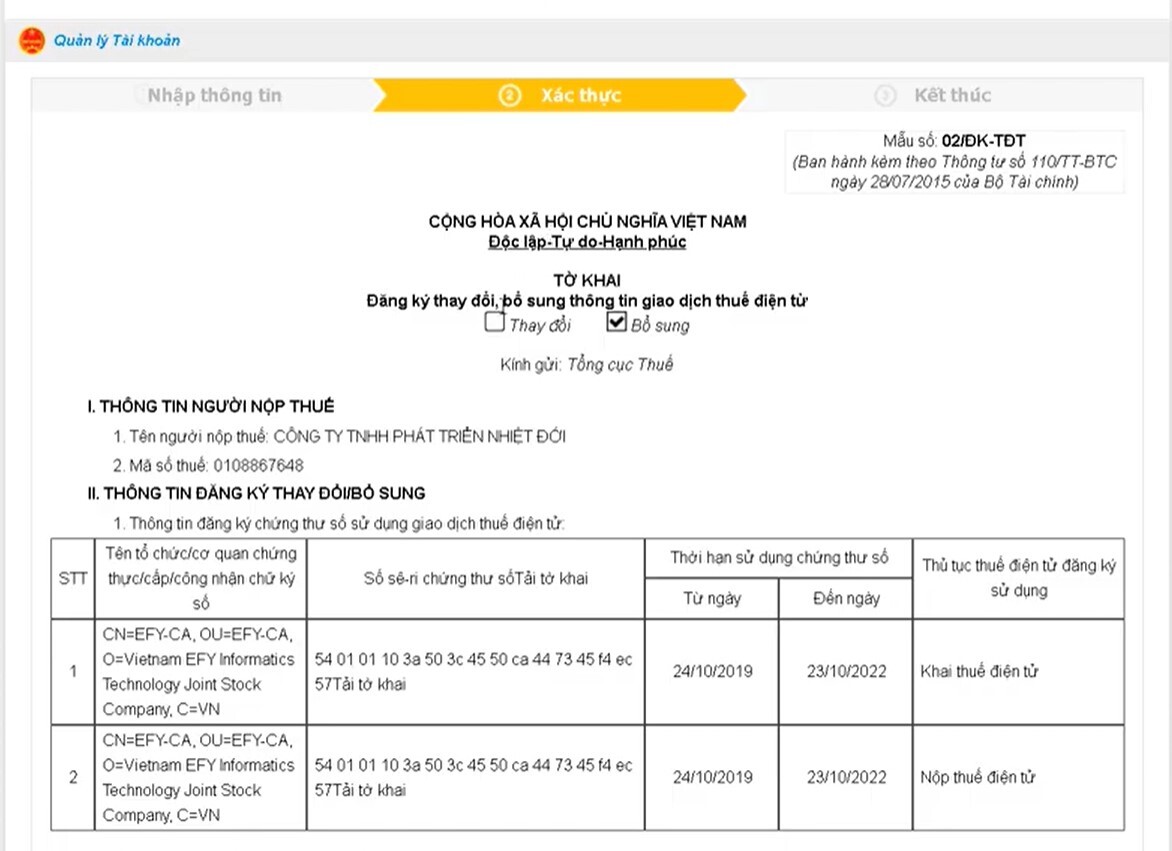
Task: Click the row 2 expiry date 23/10/2022
Action: [x=846, y=778]
